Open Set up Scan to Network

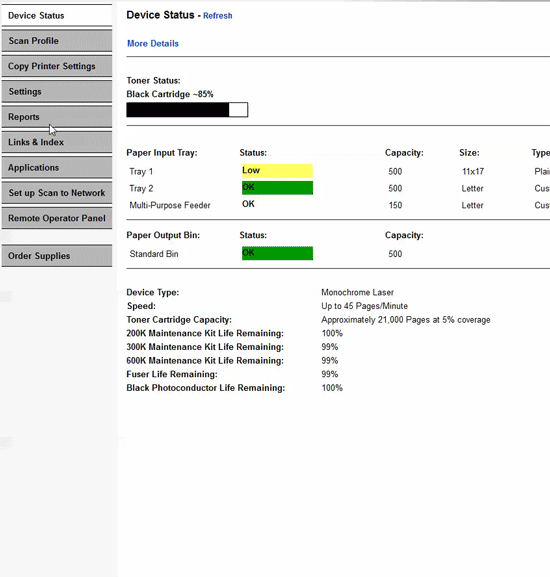[x=57, y=193]
